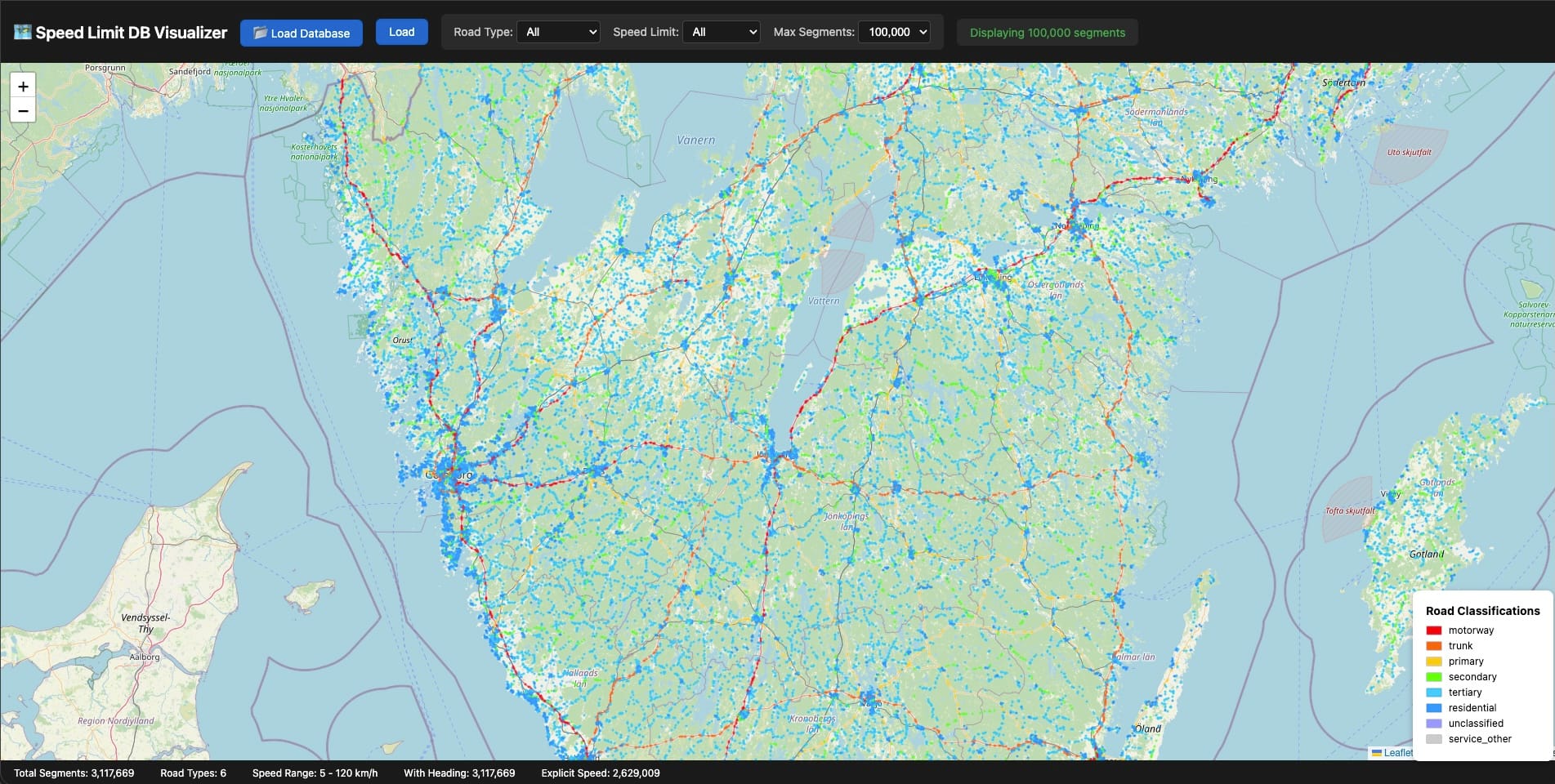This screenshot has width=1555, height=784.
Task: Select the blue residential legend swatch
Action: click(1433, 708)
